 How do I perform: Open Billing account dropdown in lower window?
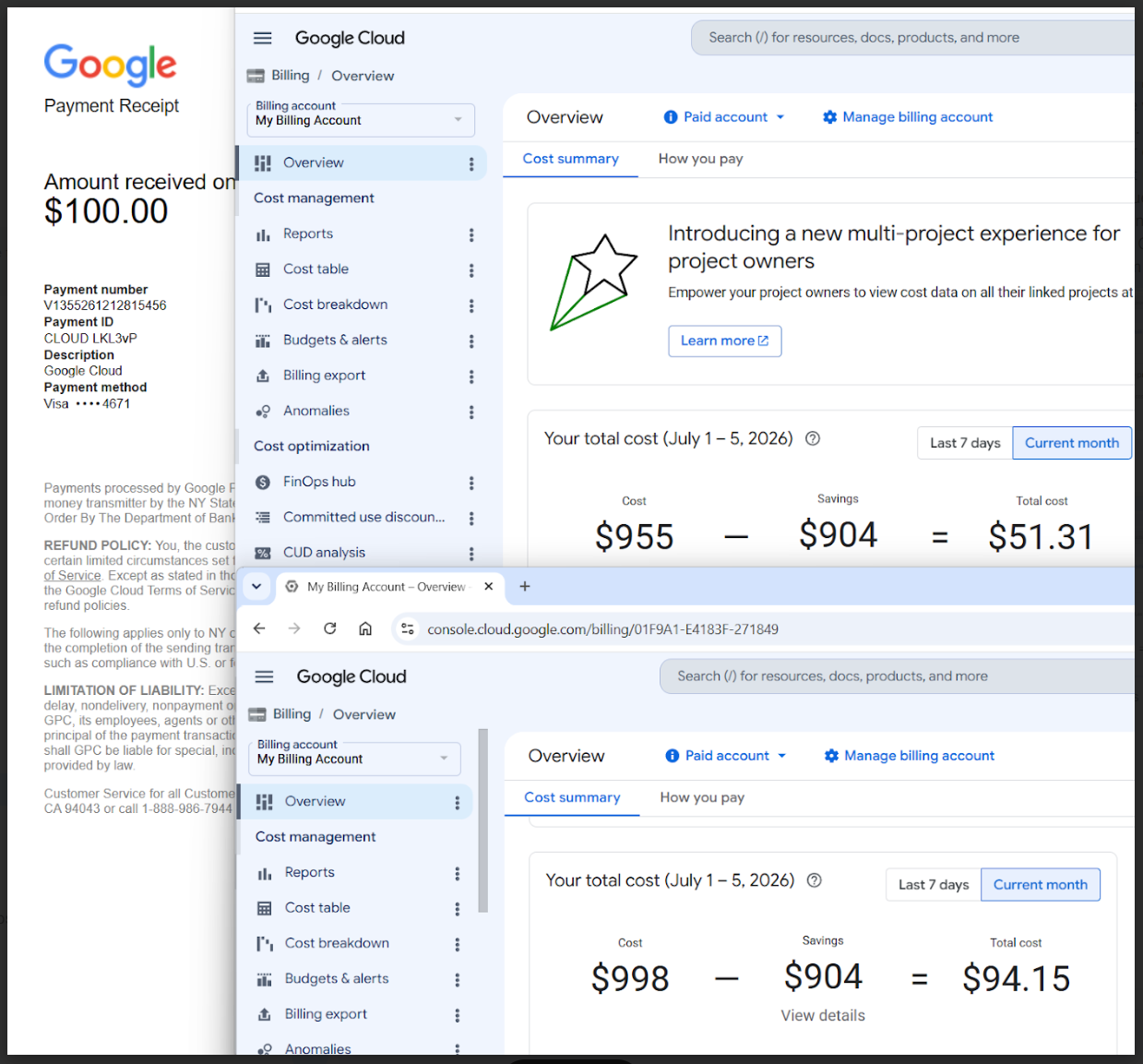coord(354,759)
